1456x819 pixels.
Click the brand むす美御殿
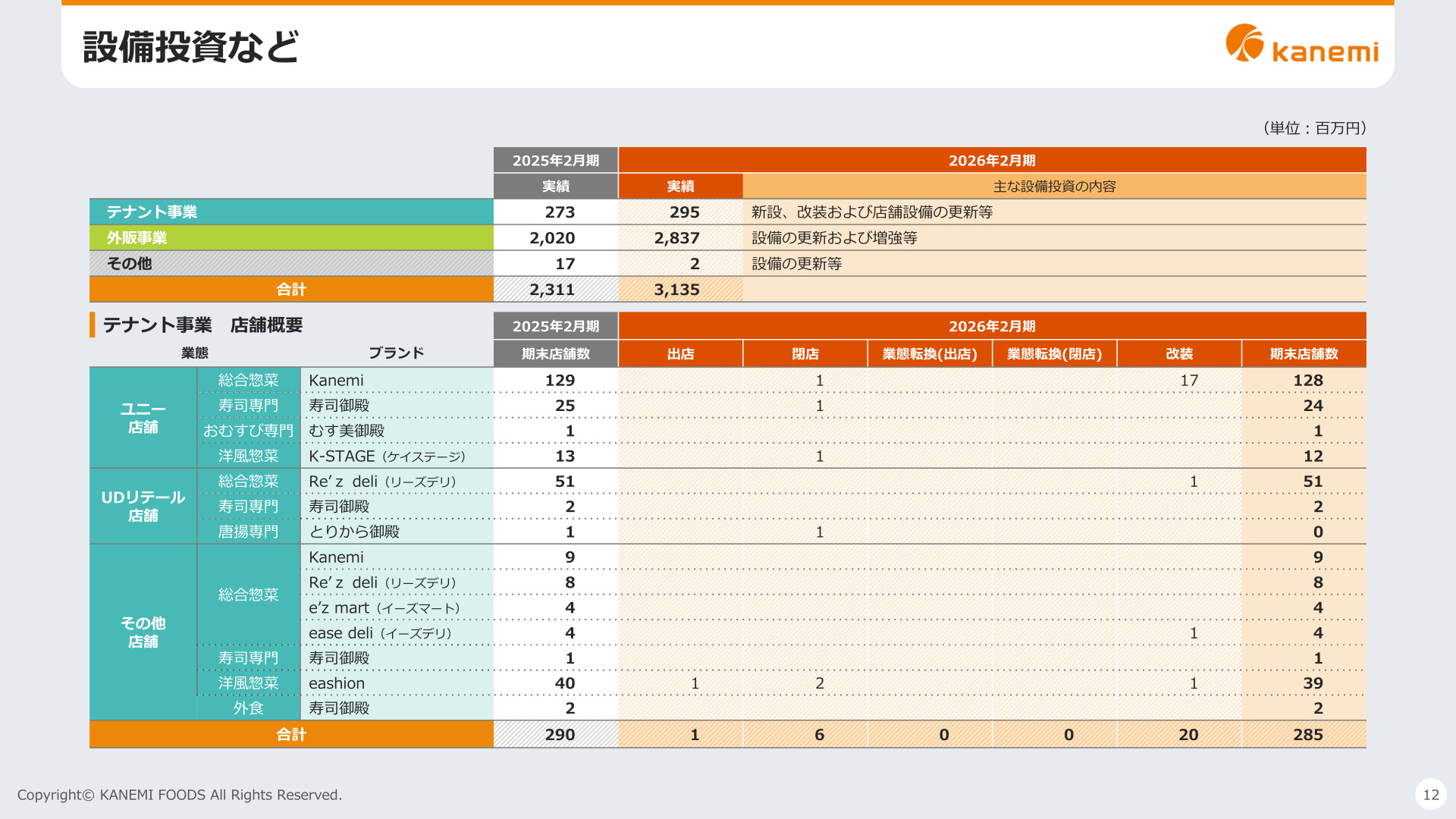347,431
